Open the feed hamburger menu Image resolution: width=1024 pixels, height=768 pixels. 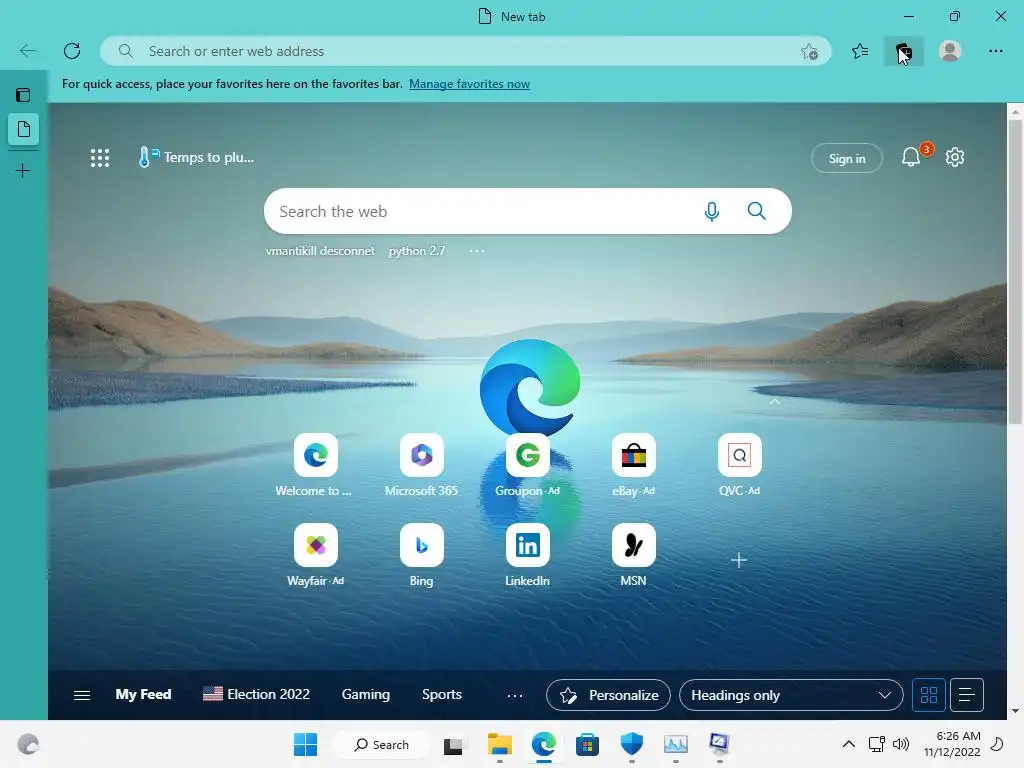tap(82, 695)
